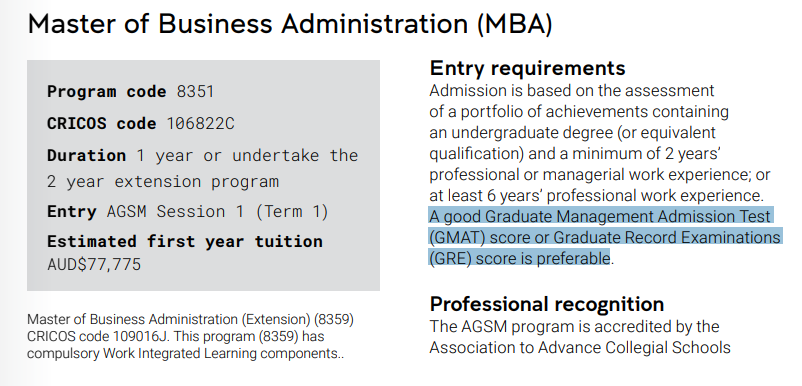Click the 'at least 6 years' professional' line

[x=596, y=195]
